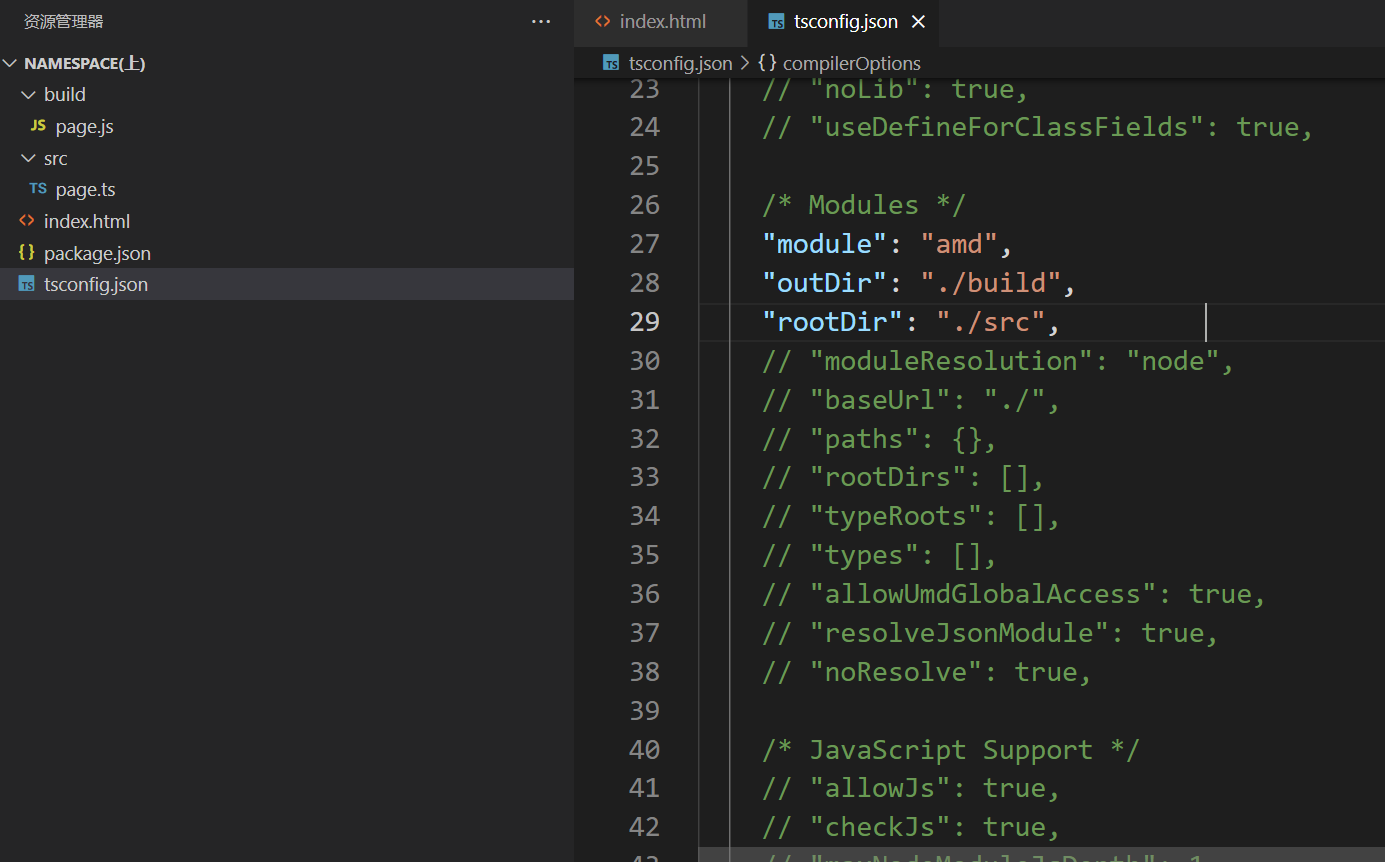Collapse the build folder chevron
The image size is (1385, 862).
point(28,94)
